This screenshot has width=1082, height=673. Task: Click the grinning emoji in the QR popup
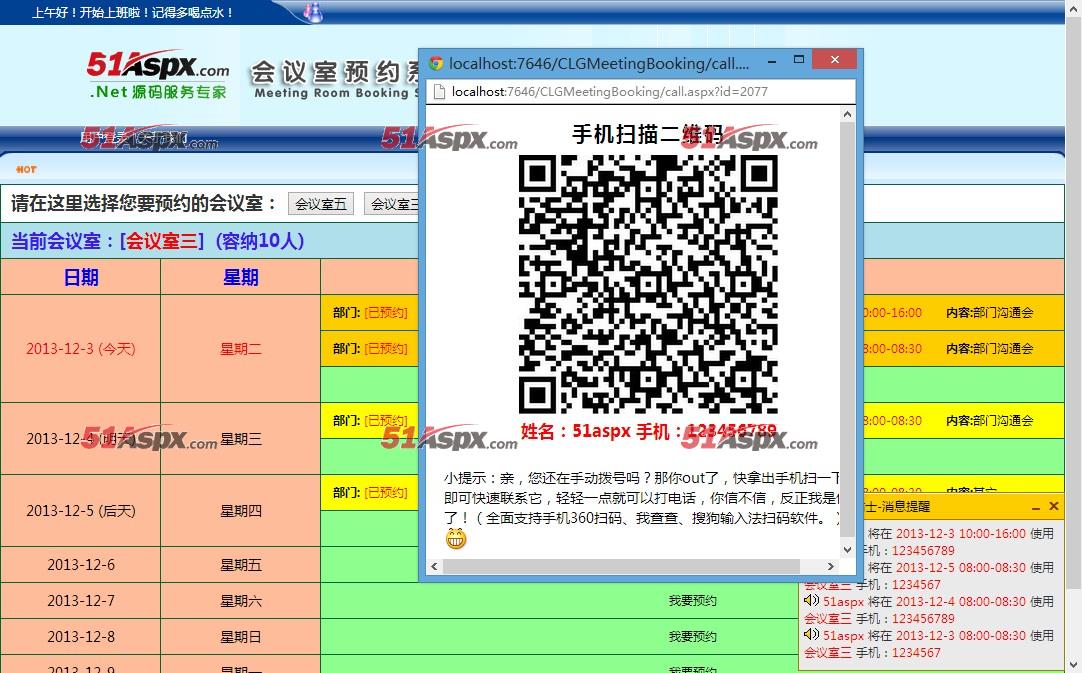click(x=455, y=538)
